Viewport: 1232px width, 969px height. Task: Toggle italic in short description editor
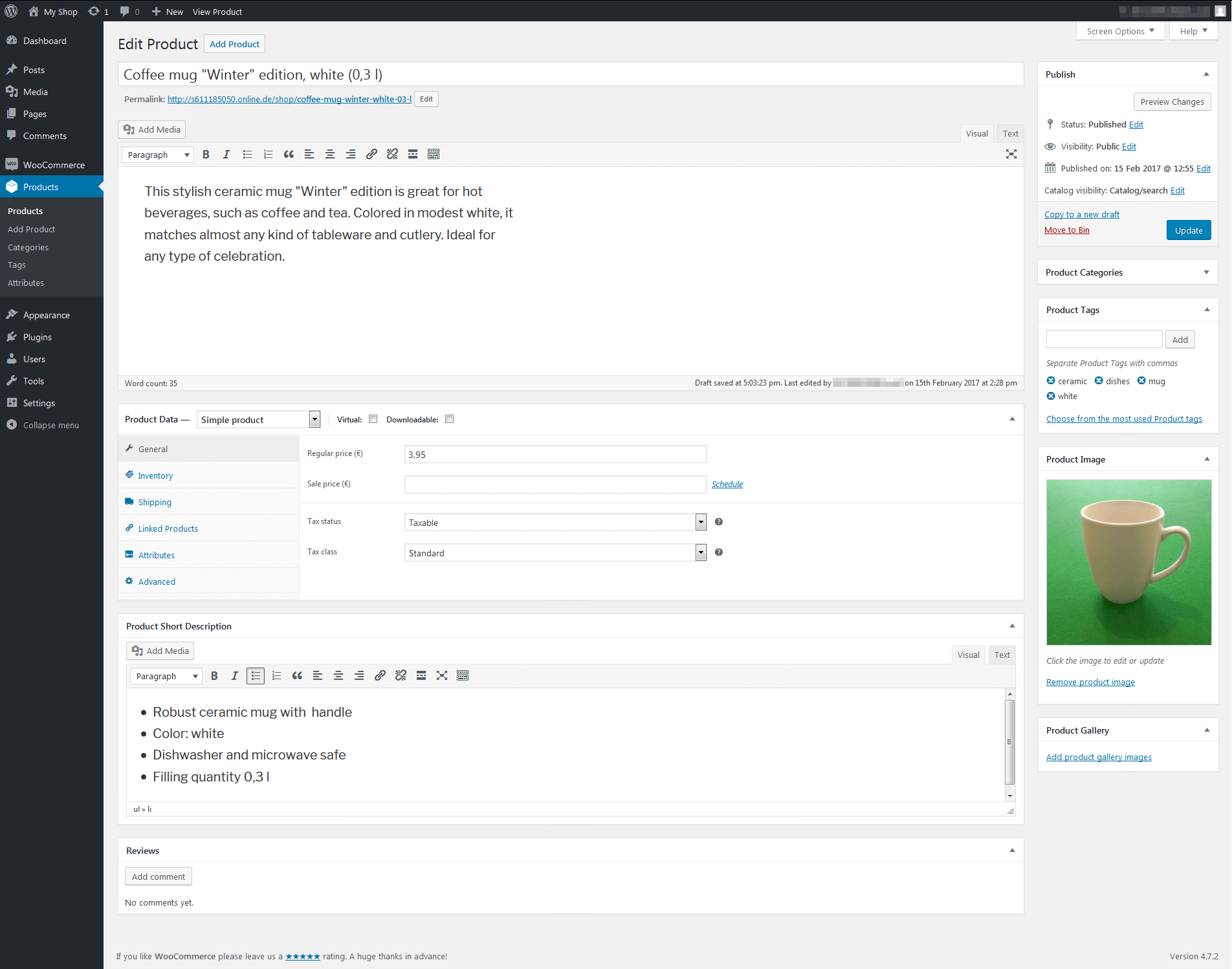pos(235,675)
